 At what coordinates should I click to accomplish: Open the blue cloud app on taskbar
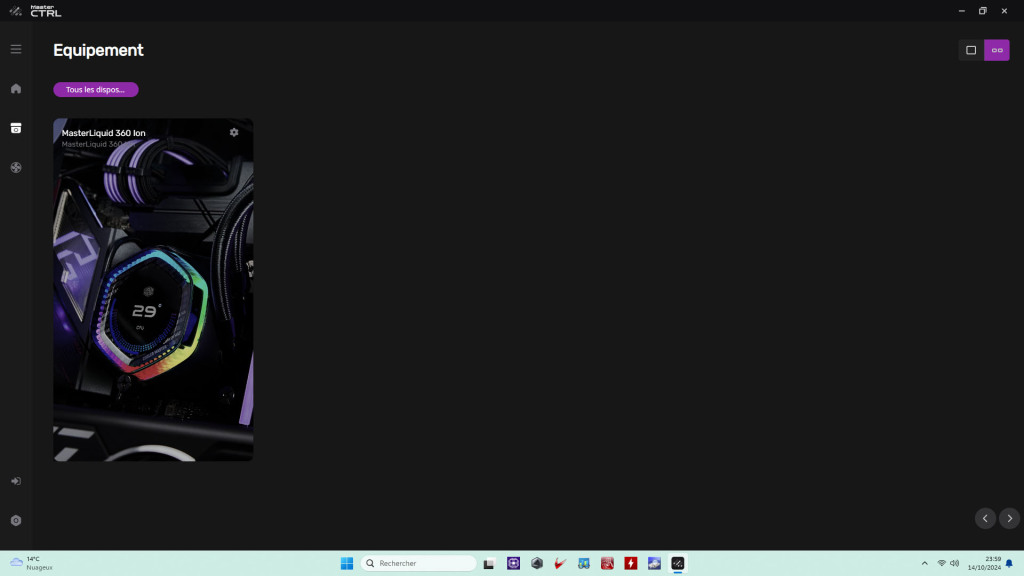(x=654, y=564)
